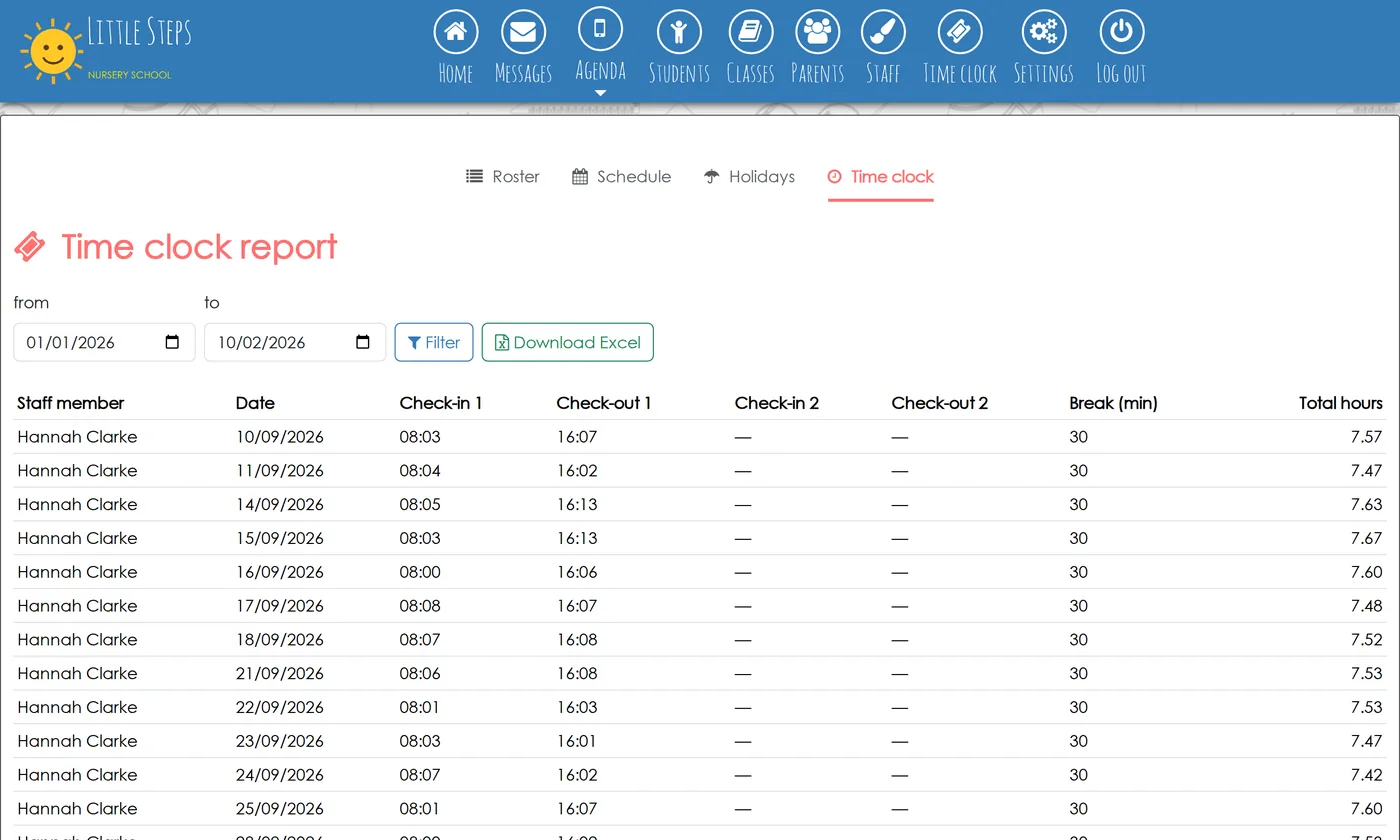Click total hours 7.42 for 24/09/2026
This screenshot has height=840, width=1400.
coord(1366,775)
